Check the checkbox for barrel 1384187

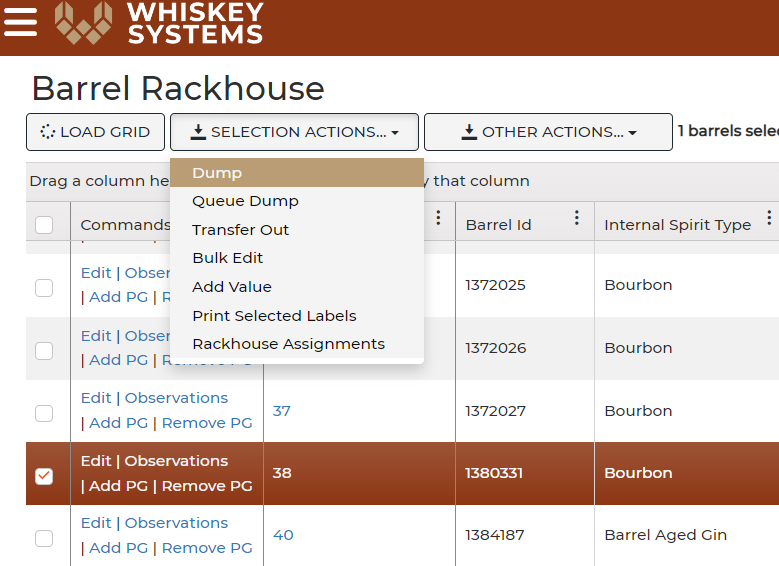click(44, 538)
